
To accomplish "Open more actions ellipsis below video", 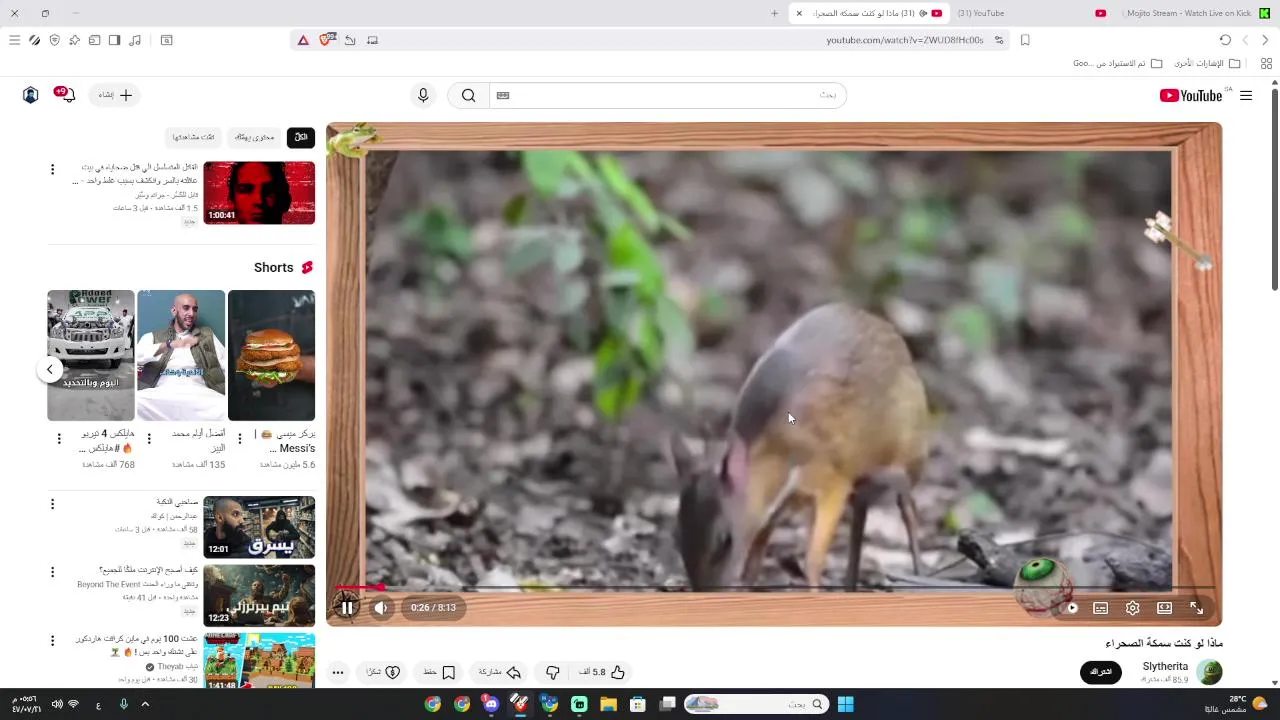I will tap(338, 672).
